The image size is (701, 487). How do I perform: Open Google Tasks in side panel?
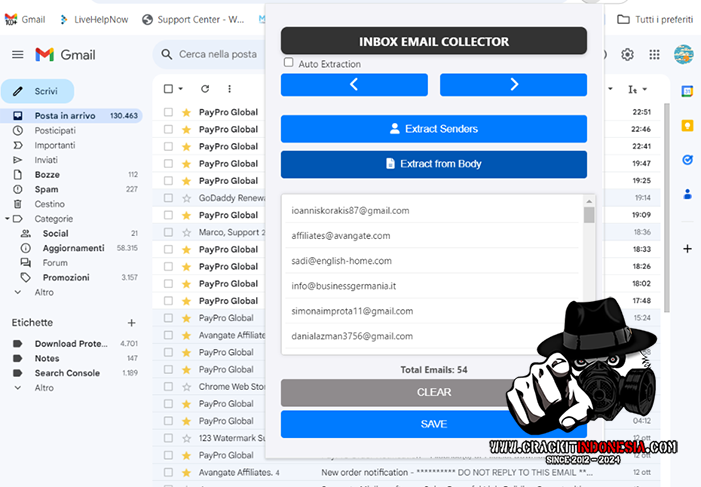tap(687, 159)
